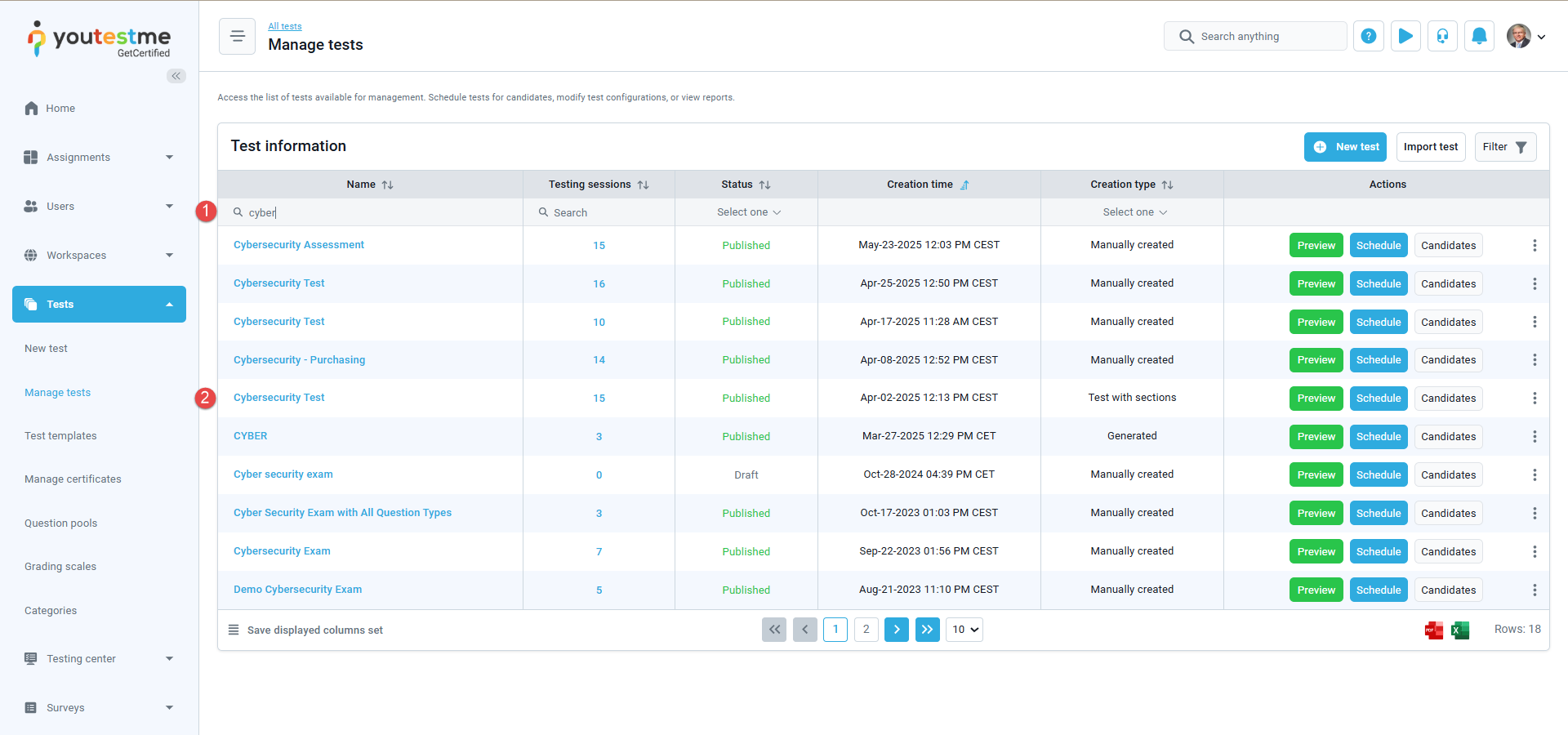1568x735 pixels.
Task: Collapse the Tests sidebar menu
Action: coord(99,304)
